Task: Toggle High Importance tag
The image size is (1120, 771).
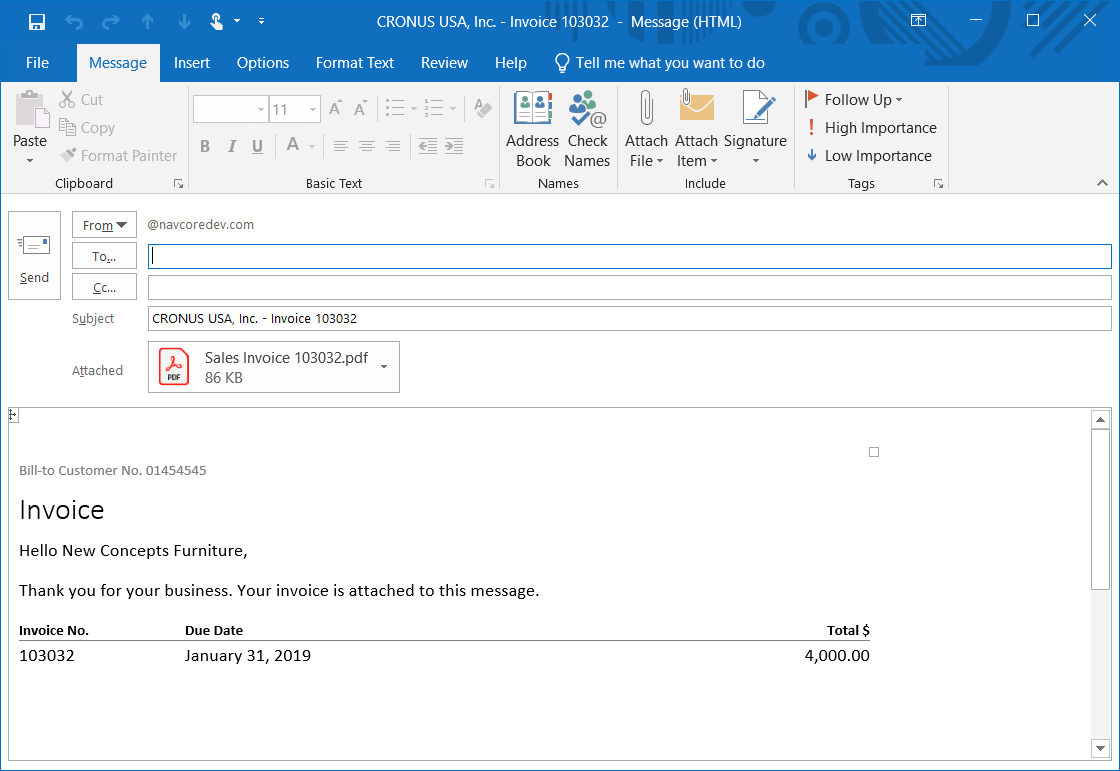Action: click(x=870, y=128)
